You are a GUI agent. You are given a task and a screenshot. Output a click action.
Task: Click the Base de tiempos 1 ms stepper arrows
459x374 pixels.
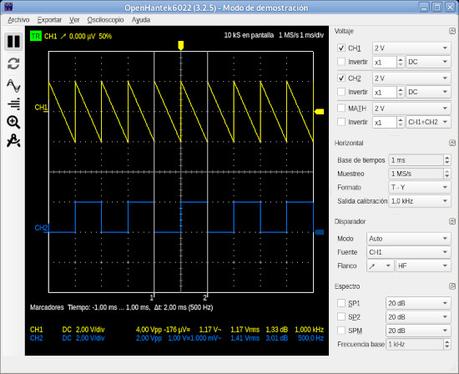pyautogui.click(x=447, y=160)
